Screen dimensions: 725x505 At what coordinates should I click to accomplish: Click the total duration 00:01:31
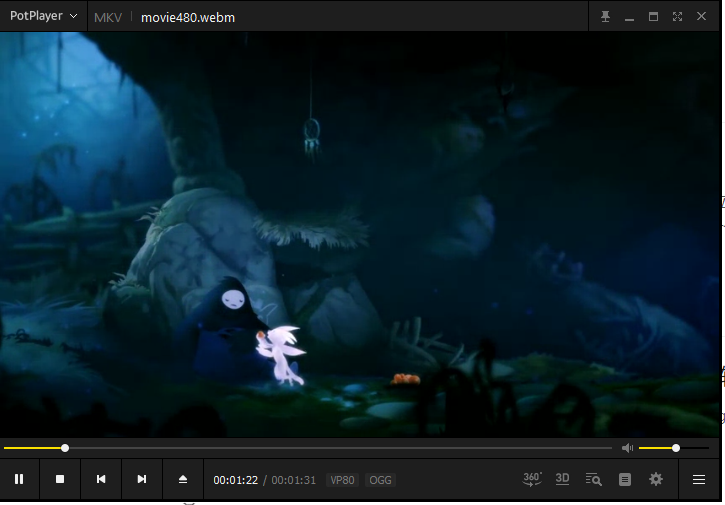[294, 480]
